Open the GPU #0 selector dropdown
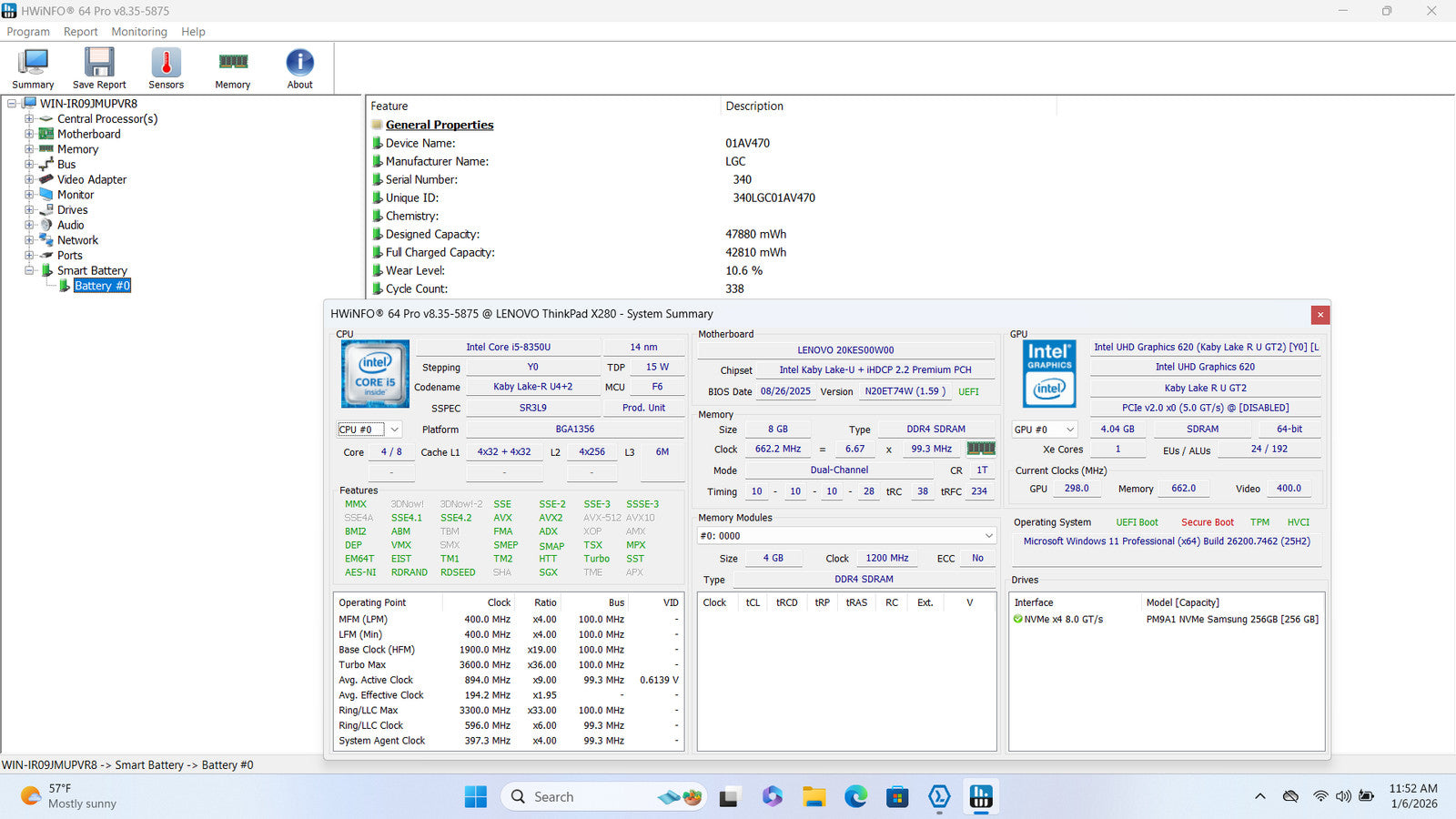Image resolution: width=1456 pixels, height=819 pixels. [1069, 430]
